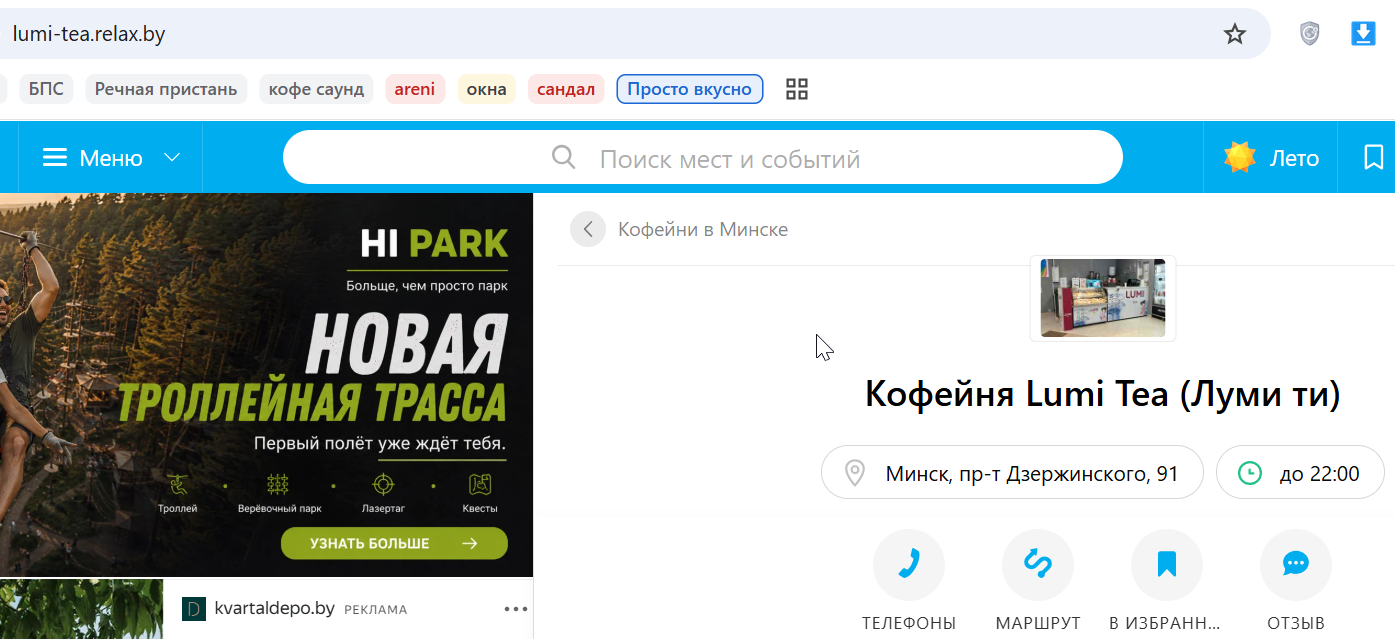Expand the Меню dropdown chevron
The width and height of the screenshot is (1395, 639).
[x=172, y=158]
